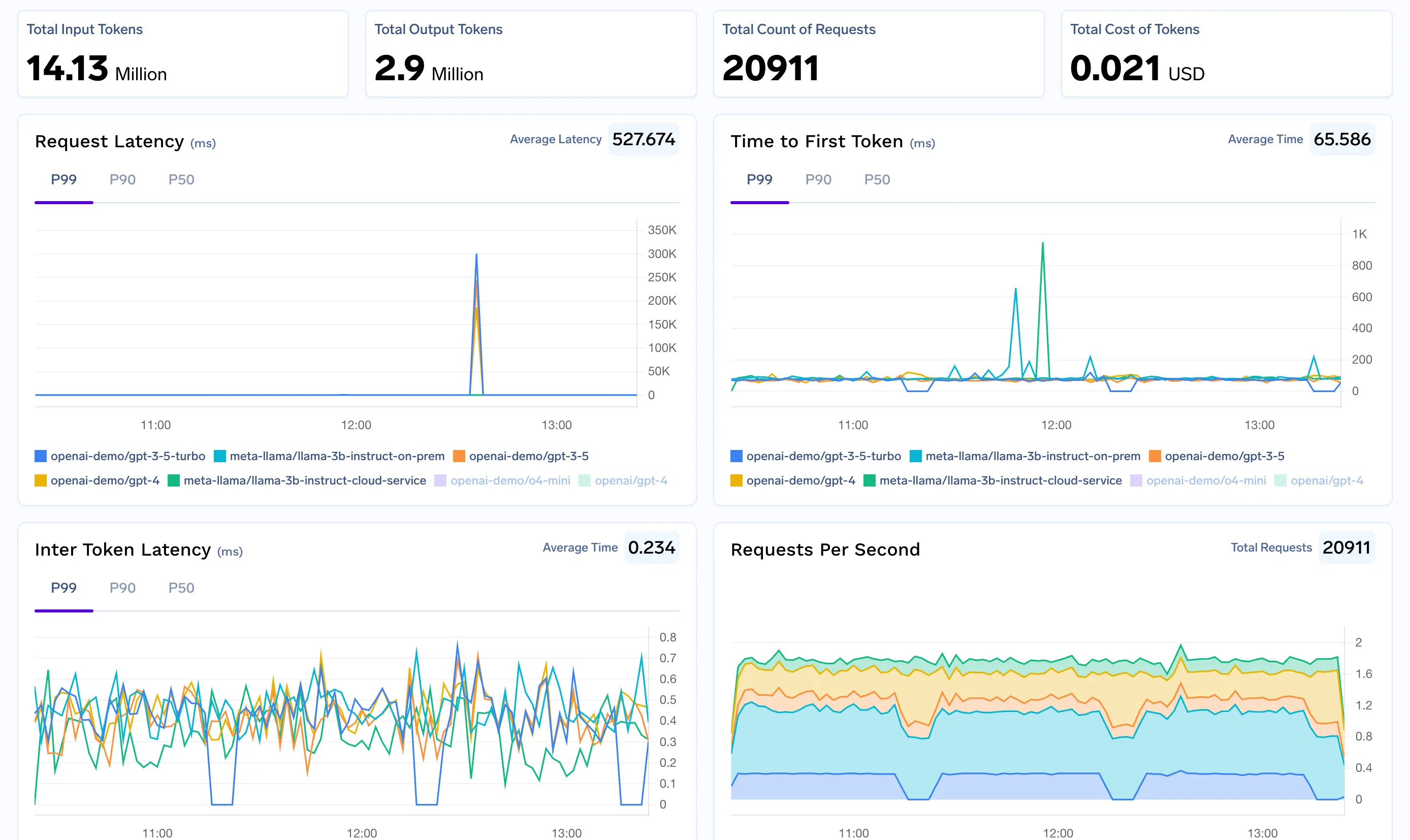Click blue gpt-3-5-turbo swatch in Time to First Token legend

coord(736,456)
